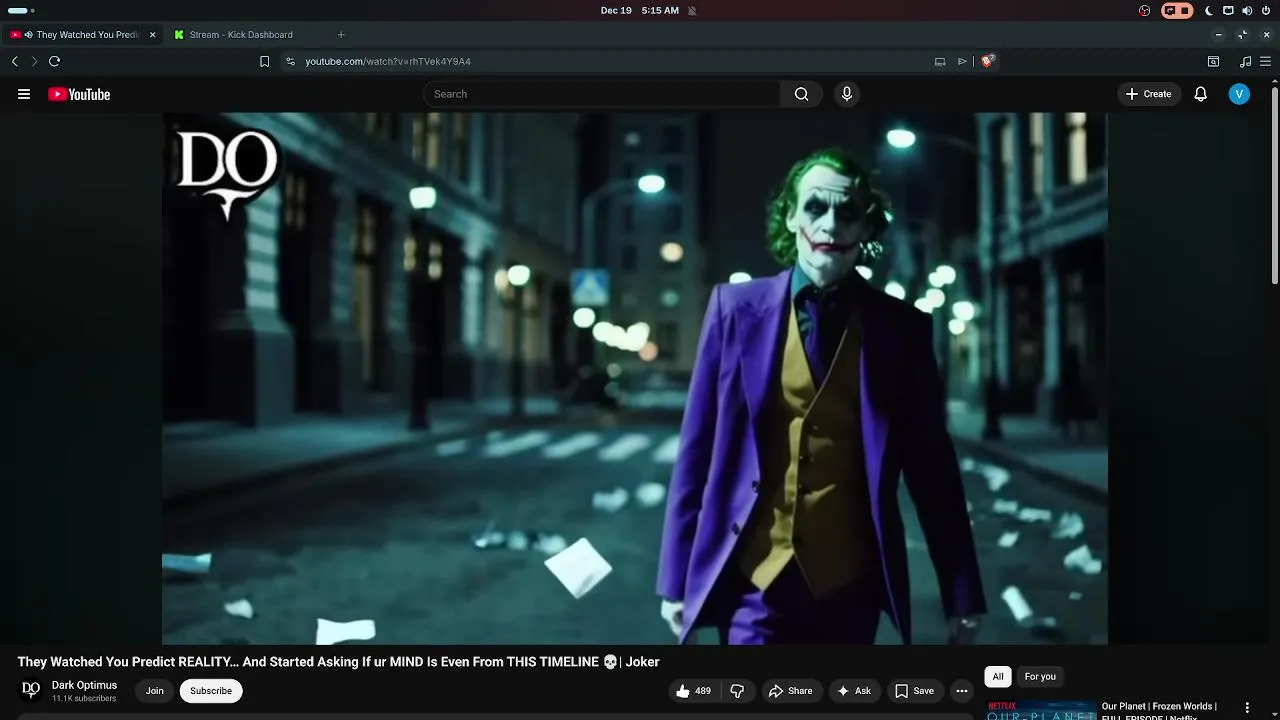Click the Share button
Screen dimensions: 1280x720
click(790, 691)
